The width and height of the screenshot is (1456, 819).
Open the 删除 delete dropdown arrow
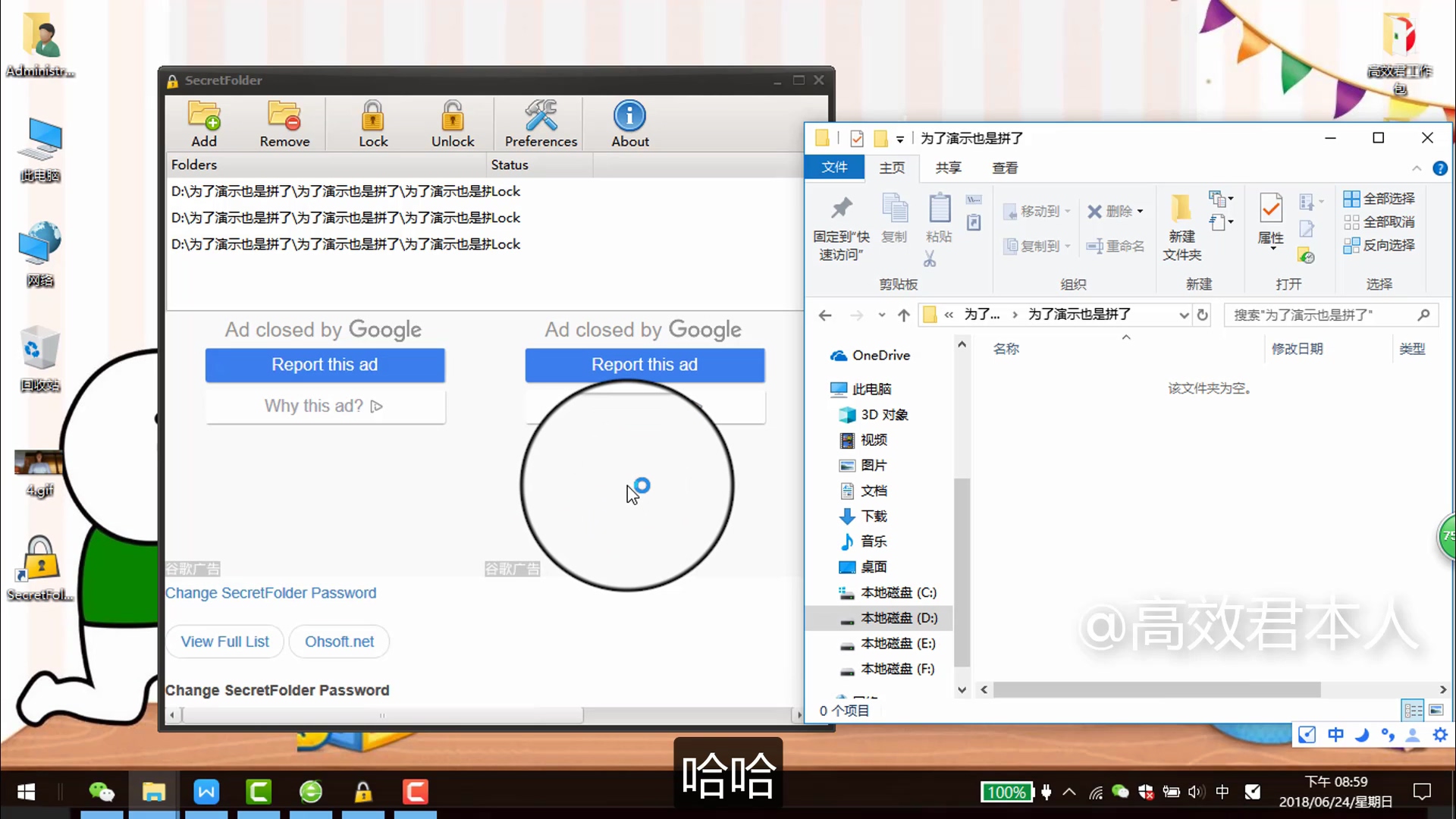pyautogui.click(x=1141, y=212)
